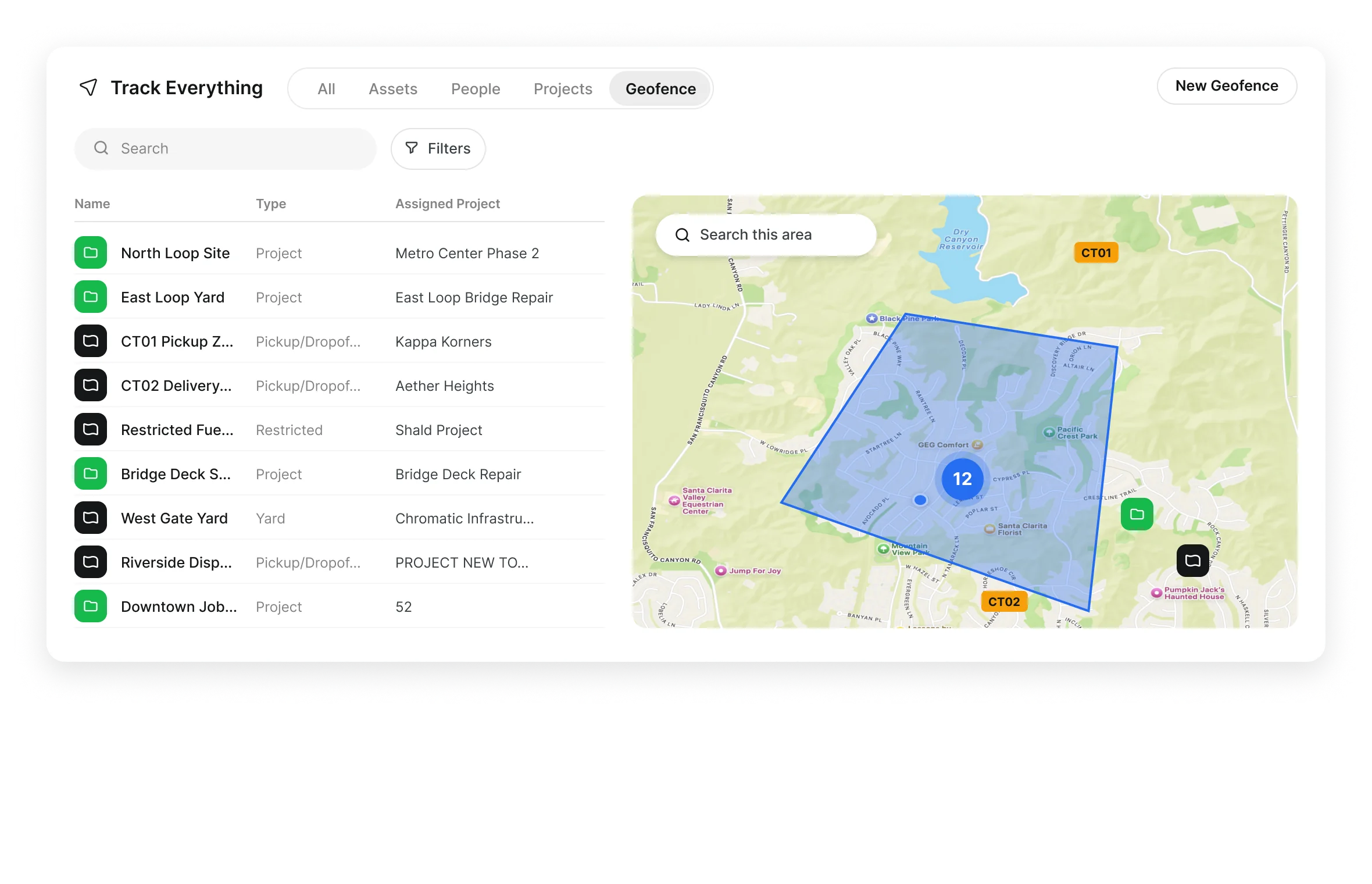Select the CT01 orange label on the map

(1096, 253)
